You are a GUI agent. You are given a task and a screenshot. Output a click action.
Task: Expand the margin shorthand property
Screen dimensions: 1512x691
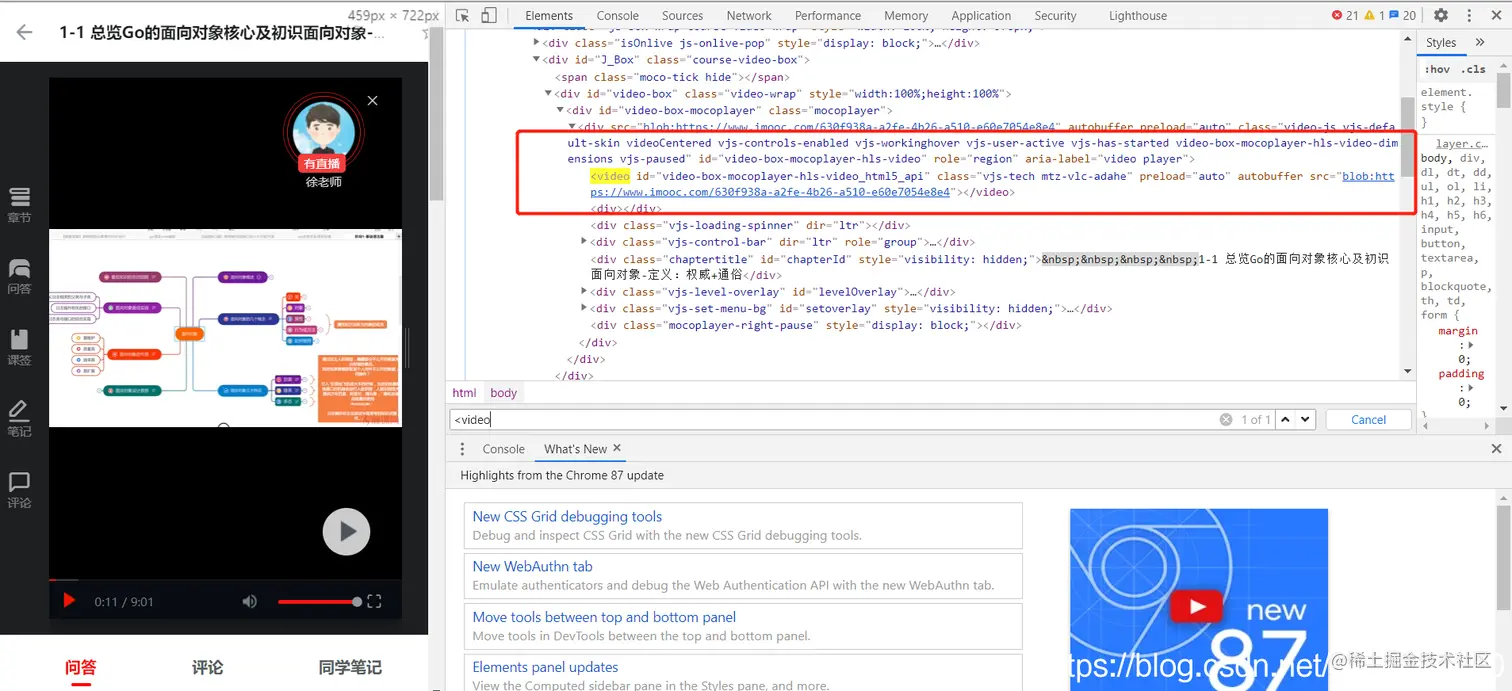point(1471,345)
